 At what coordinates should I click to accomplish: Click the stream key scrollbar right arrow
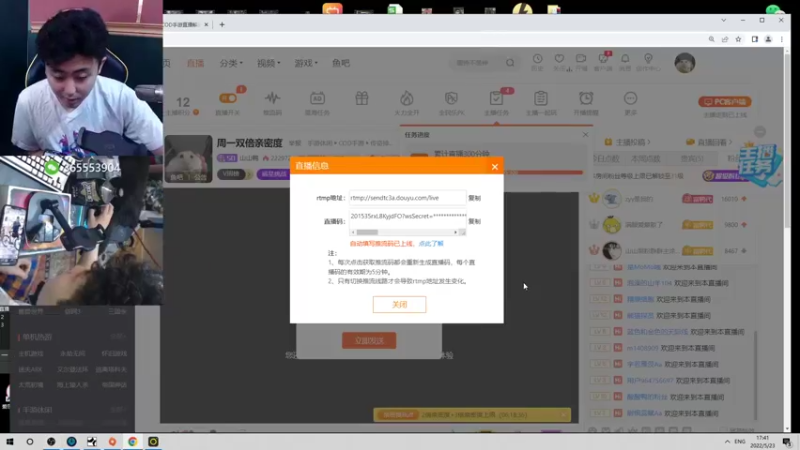pos(456,232)
